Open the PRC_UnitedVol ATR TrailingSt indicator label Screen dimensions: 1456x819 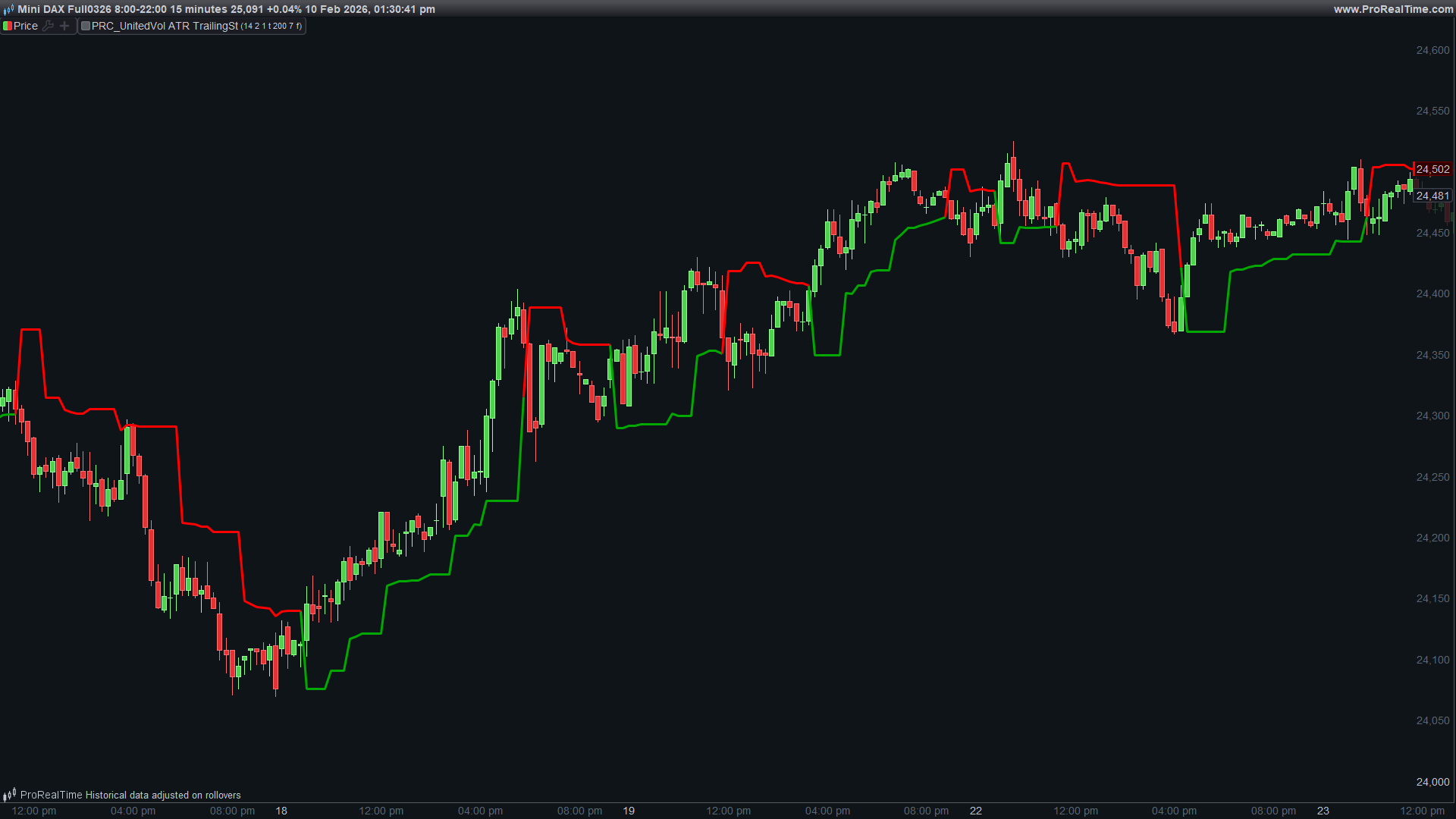click(x=165, y=26)
